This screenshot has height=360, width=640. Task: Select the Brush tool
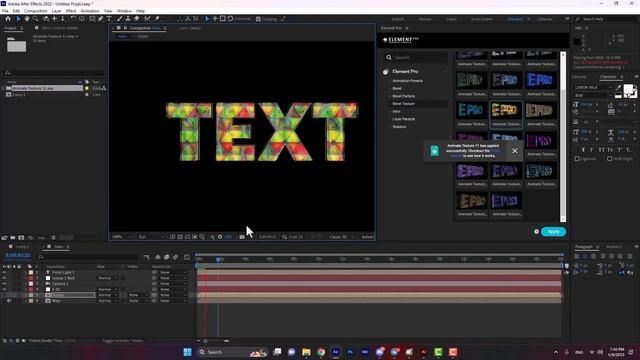(x=120, y=19)
